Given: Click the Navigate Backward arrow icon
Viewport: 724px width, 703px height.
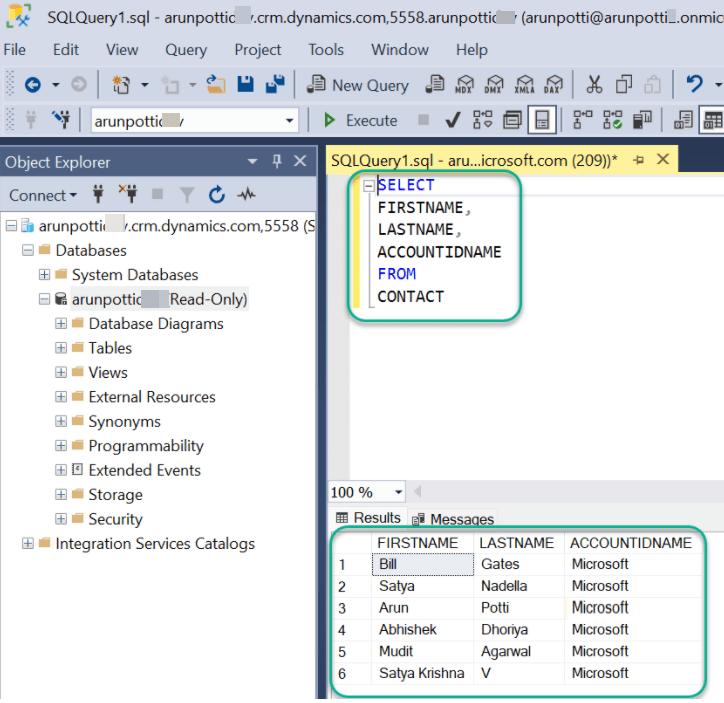Looking at the screenshot, I should pyautogui.click(x=33, y=84).
